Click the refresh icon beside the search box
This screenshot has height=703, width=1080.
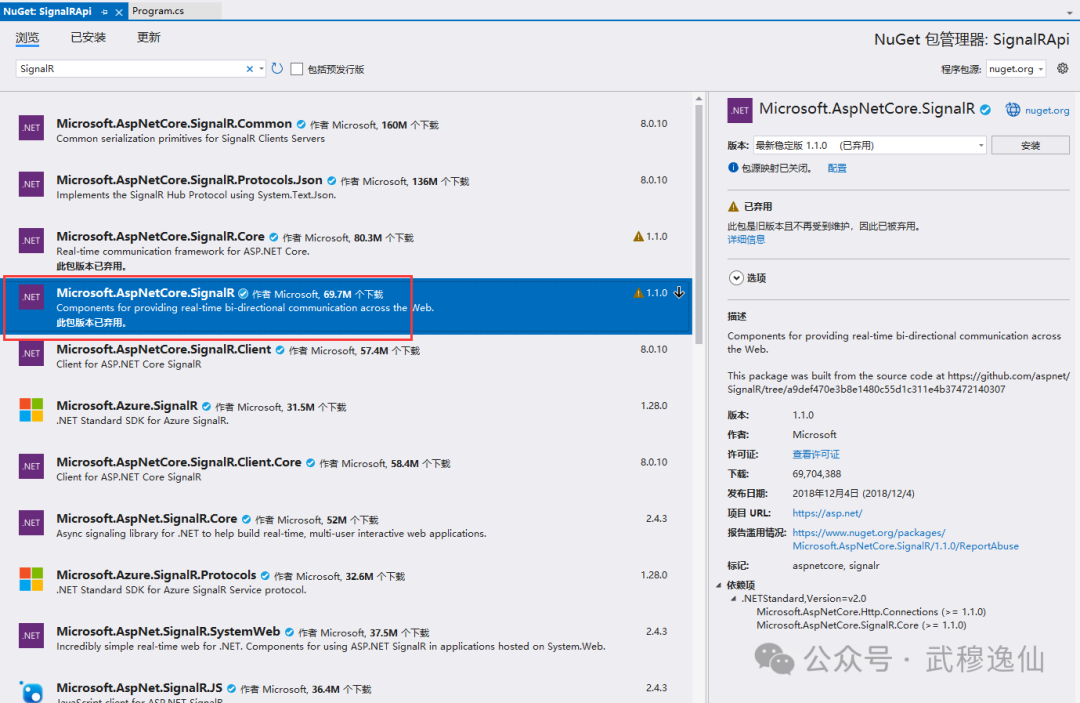coord(277,68)
